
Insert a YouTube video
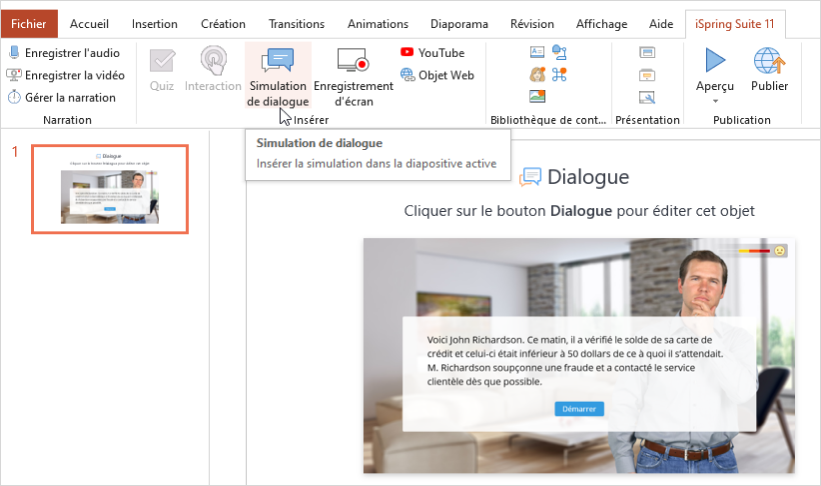[432, 52]
